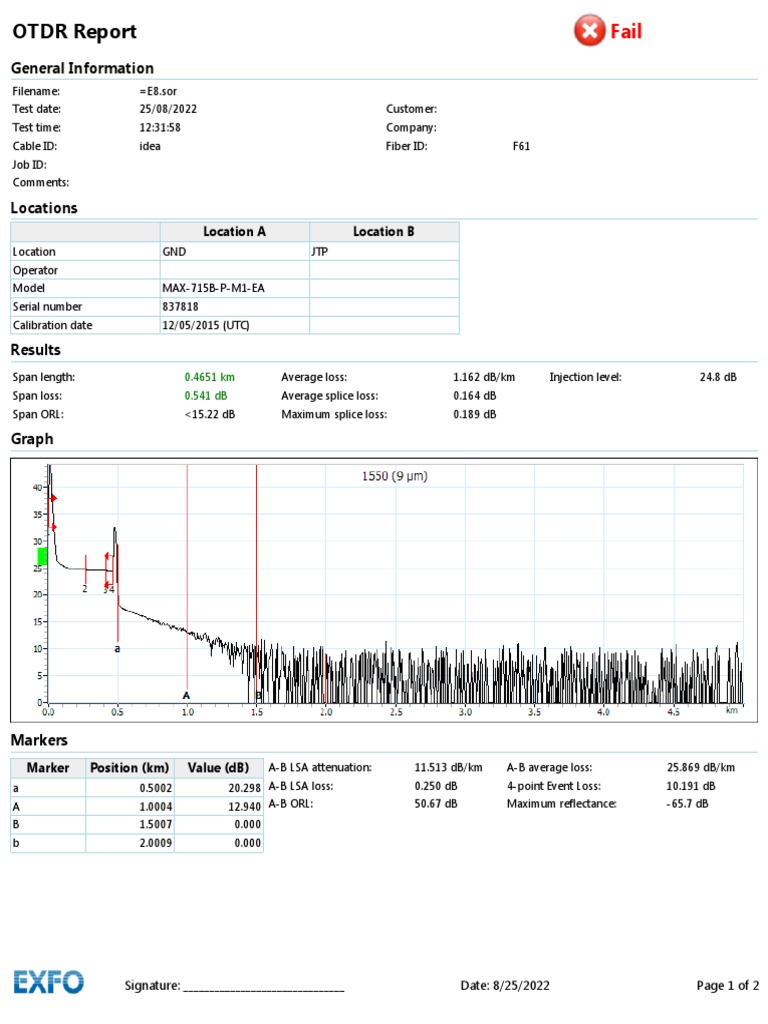Click the 1550 (9 µm) graph title
768x1024 pixels.
coord(394,476)
